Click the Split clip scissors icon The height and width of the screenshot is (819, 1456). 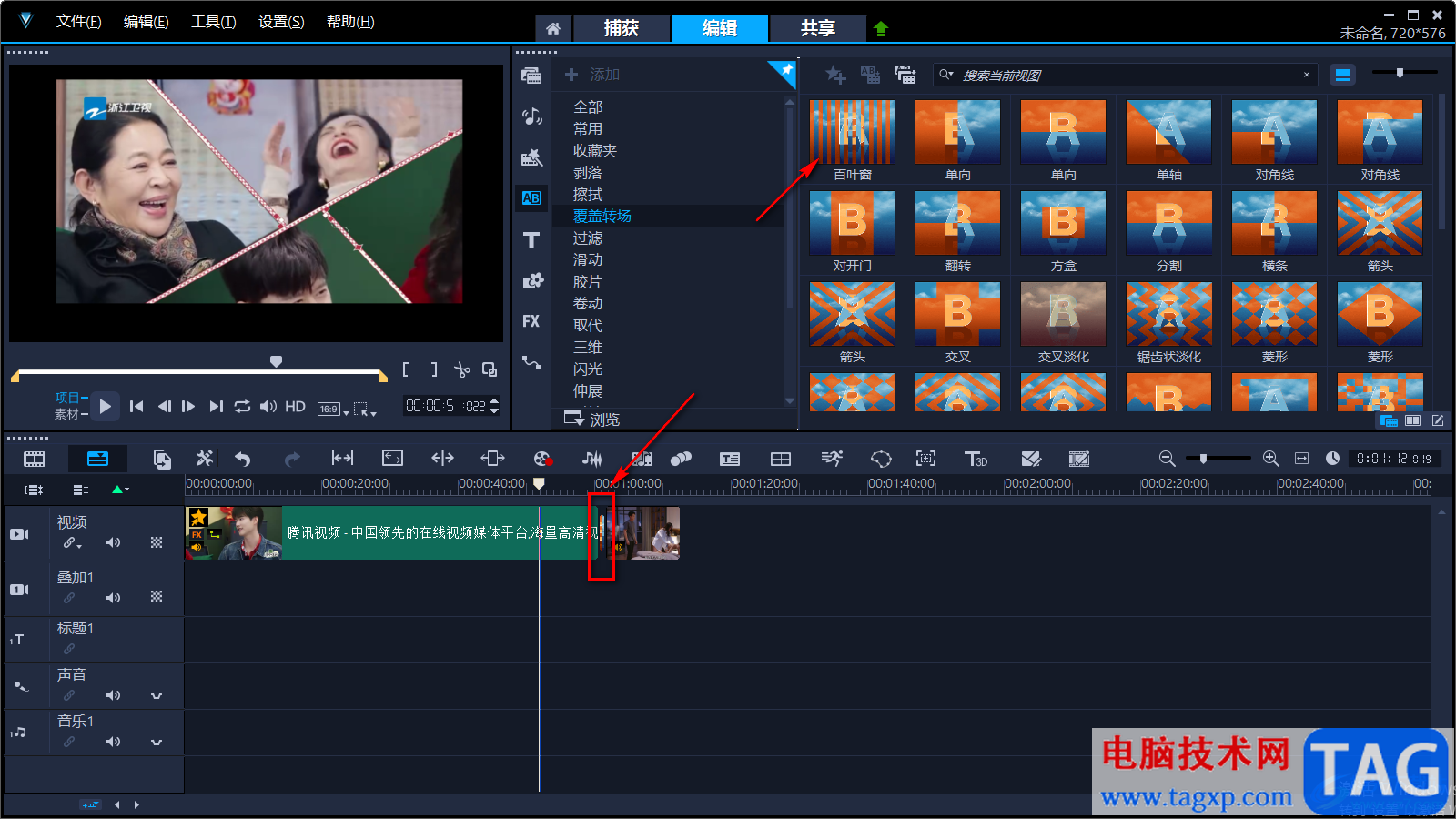(462, 369)
